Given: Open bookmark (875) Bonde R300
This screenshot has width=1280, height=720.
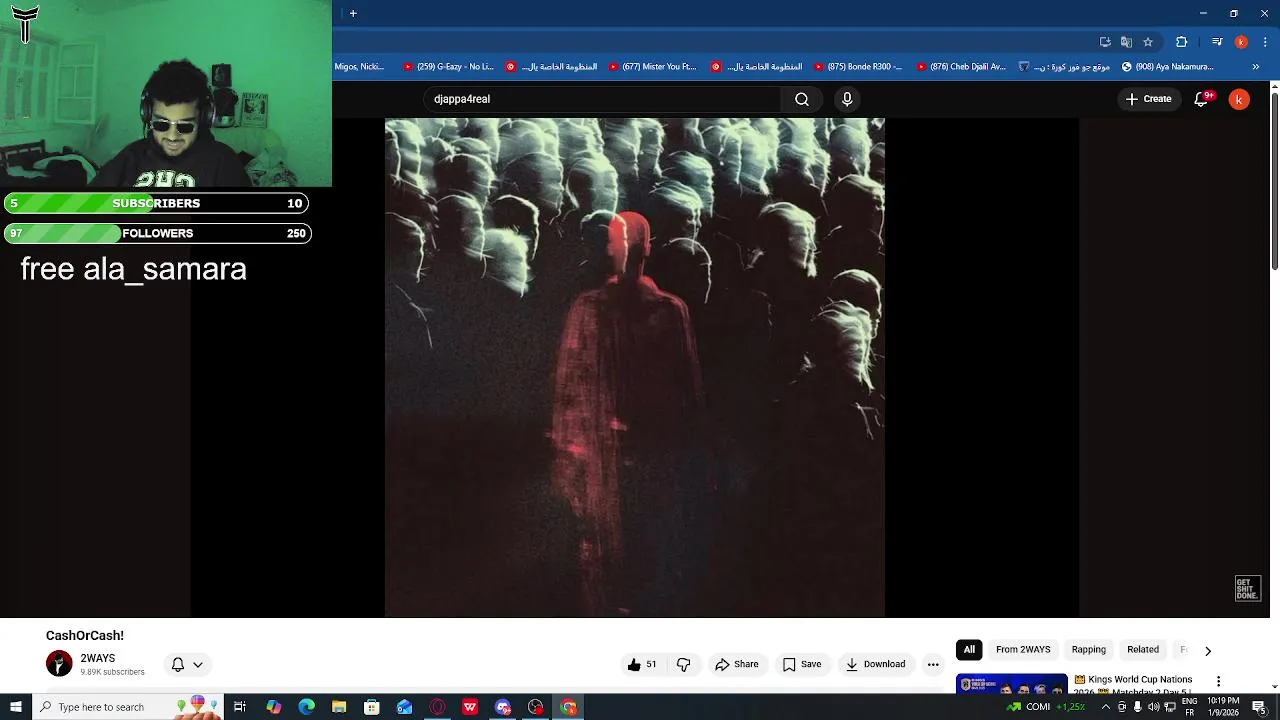Looking at the screenshot, I should tap(857, 67).
